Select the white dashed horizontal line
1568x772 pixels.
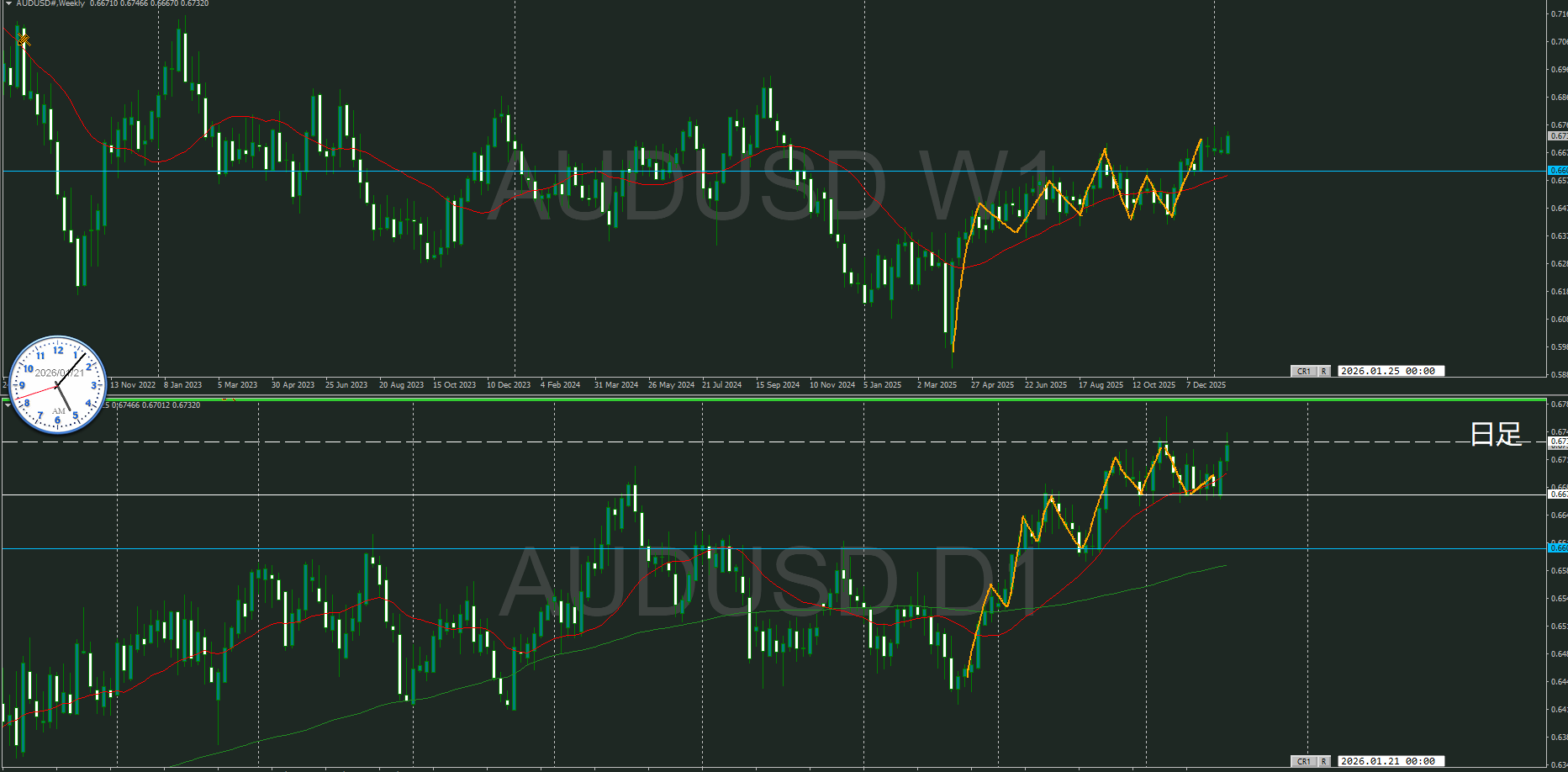pyautogui.click(x=757, y=442)
